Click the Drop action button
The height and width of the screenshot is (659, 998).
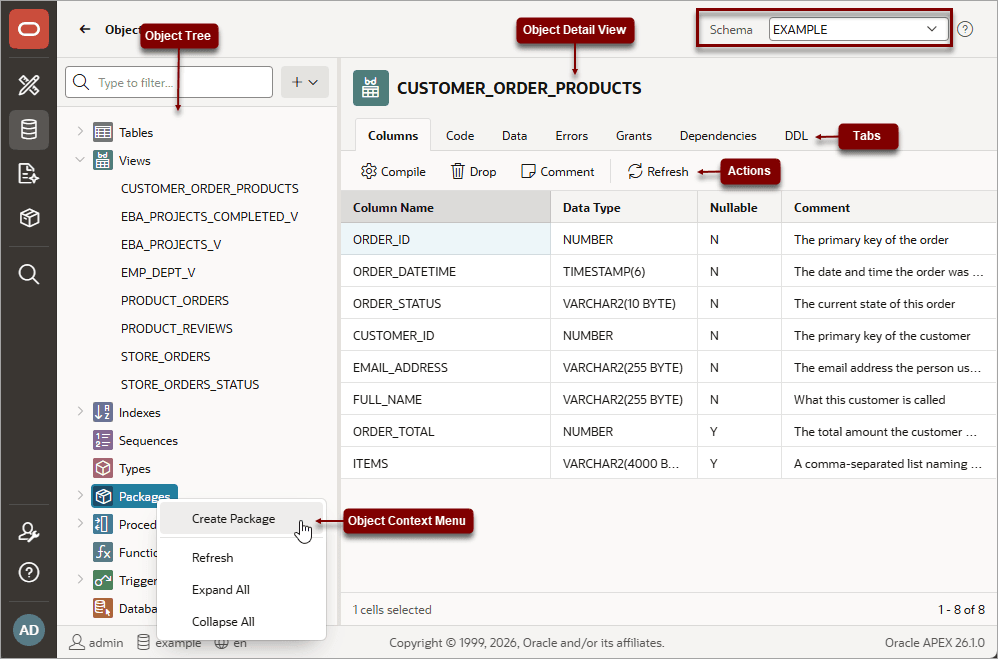[474, 171]
